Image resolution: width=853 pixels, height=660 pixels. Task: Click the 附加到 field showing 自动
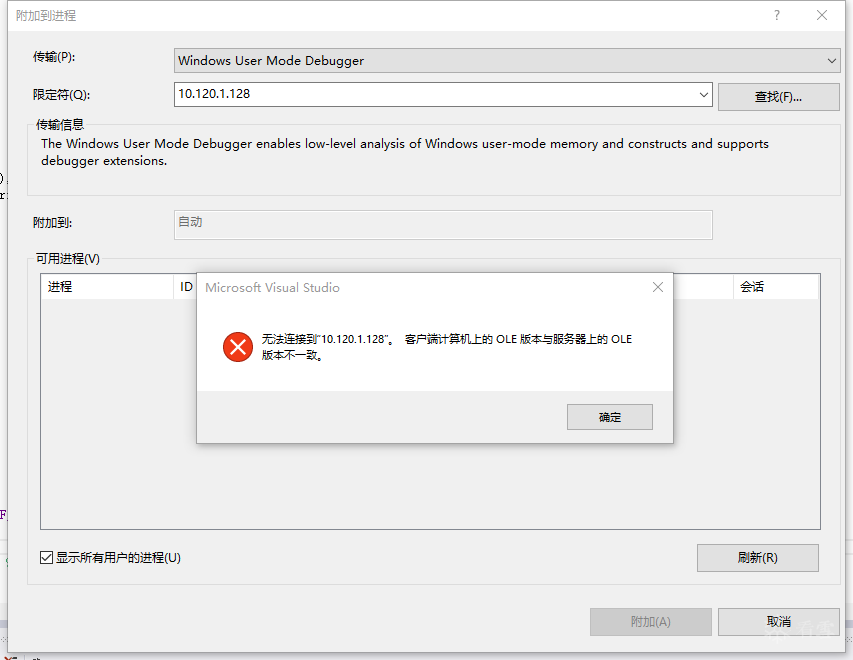click(x=443, y=225)
